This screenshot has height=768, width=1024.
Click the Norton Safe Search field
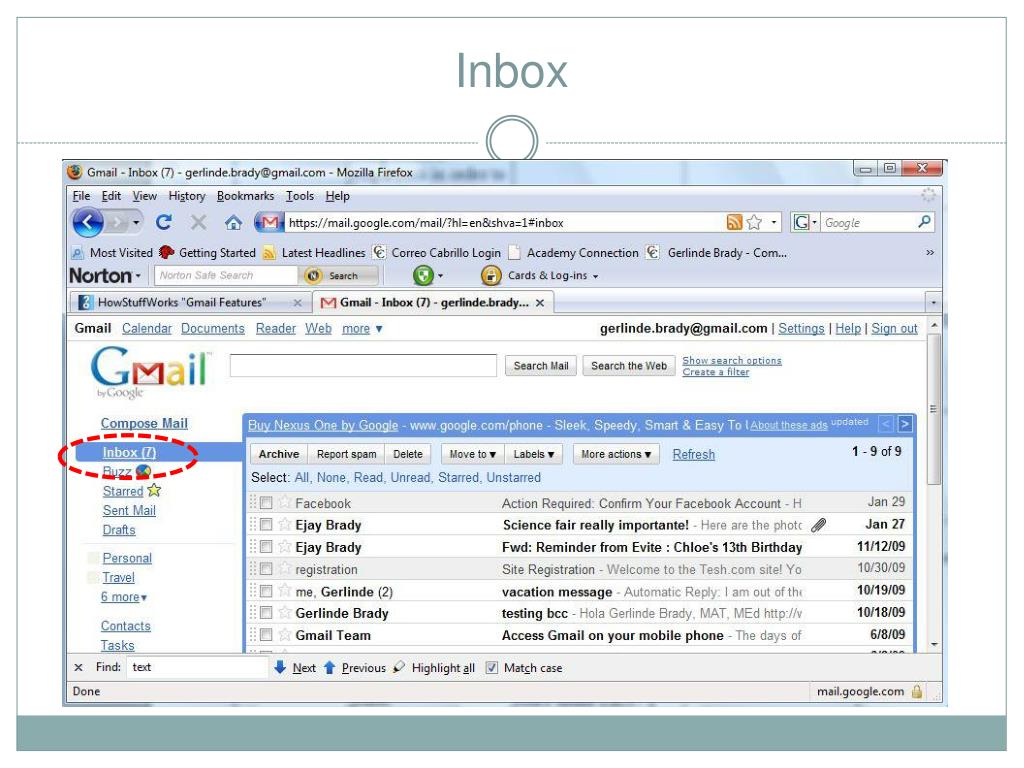(x=225, y=276)
